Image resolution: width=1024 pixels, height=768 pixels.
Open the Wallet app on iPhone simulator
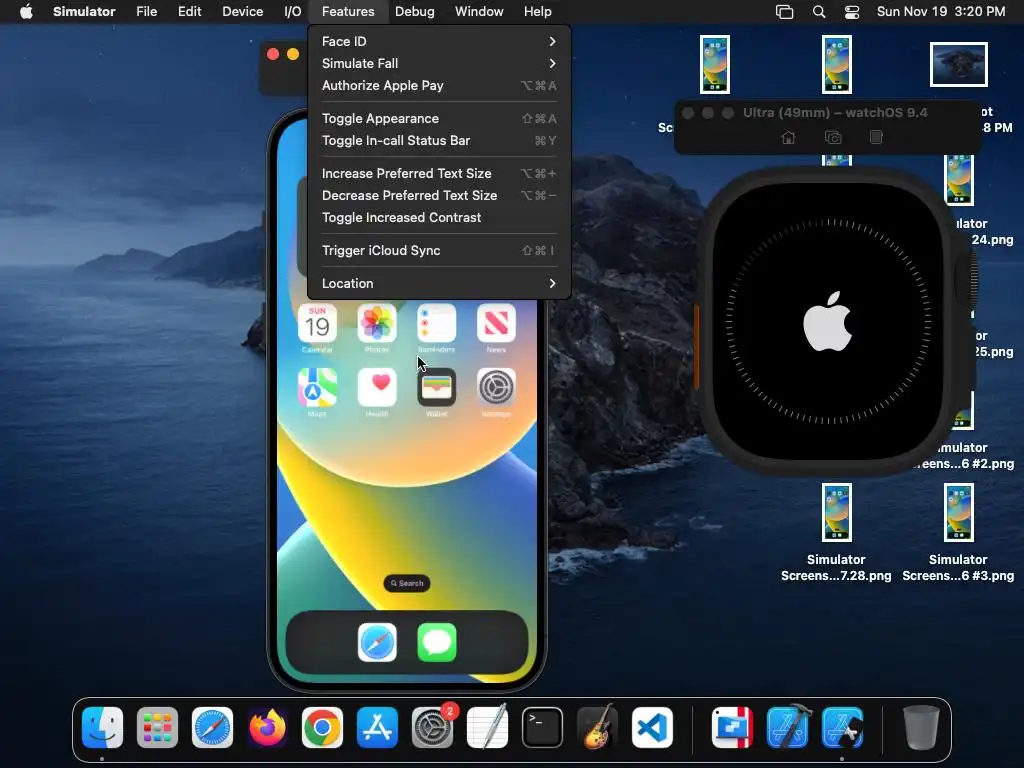coord(436,387)
